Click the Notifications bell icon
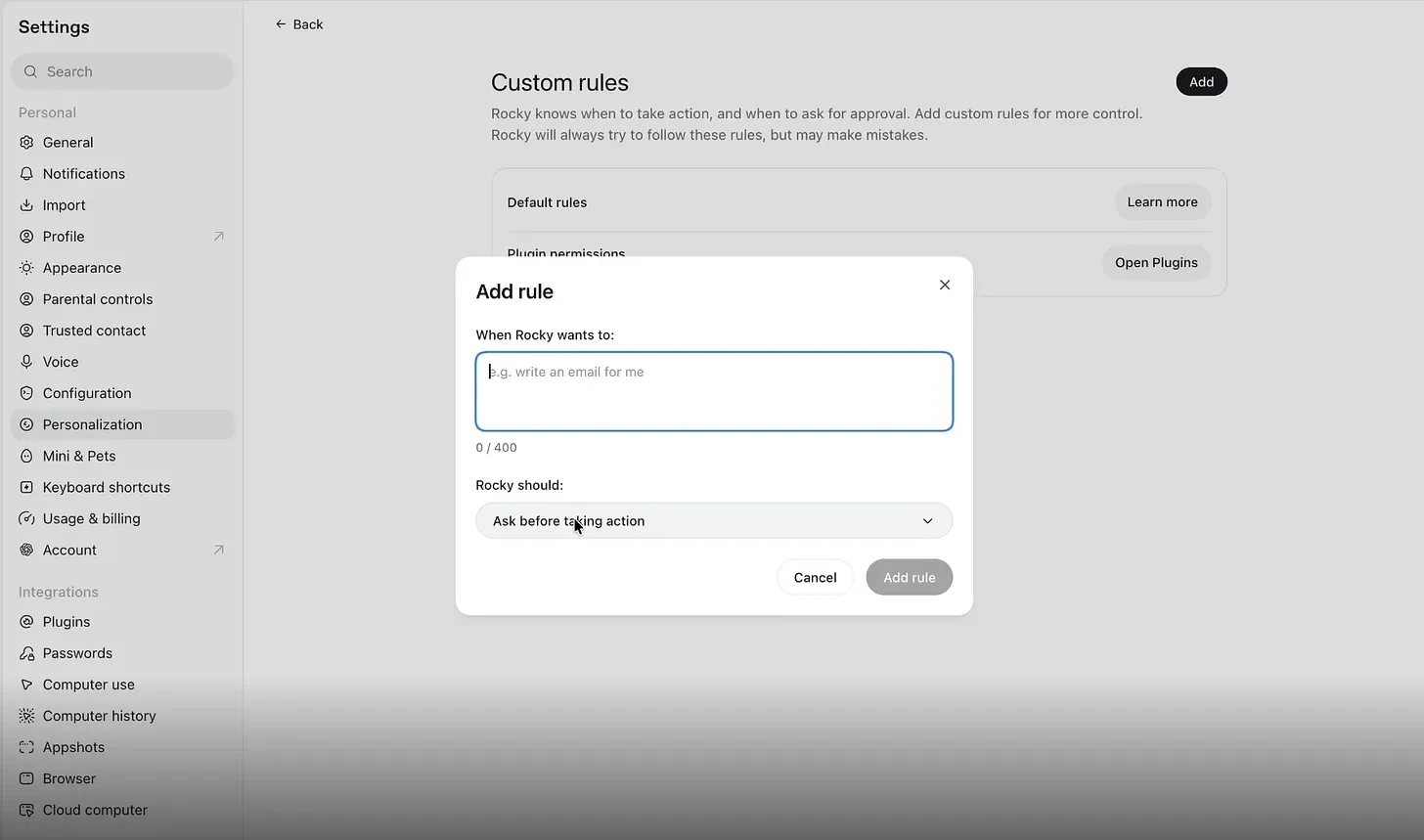The width and height of the screenshot is (1424, 840). click(x=26, y=174)
